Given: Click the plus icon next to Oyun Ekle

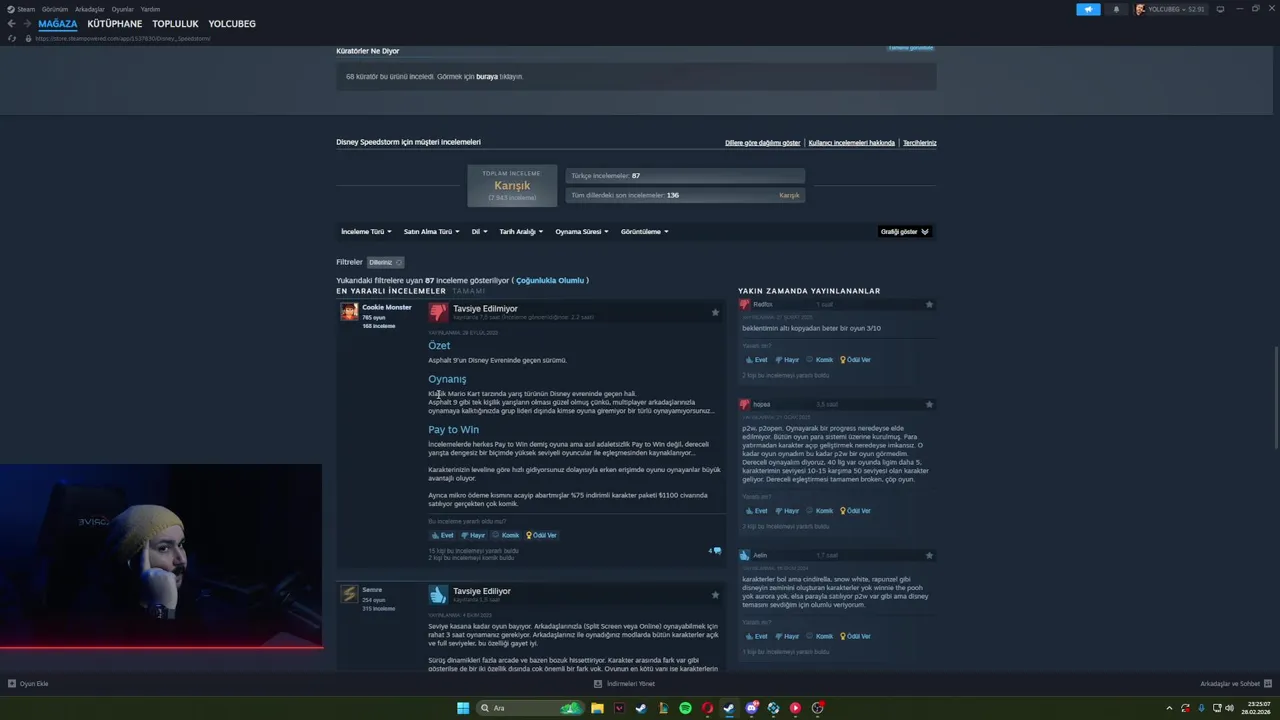Looking at the screenshot, I should [x=12, y=684].
